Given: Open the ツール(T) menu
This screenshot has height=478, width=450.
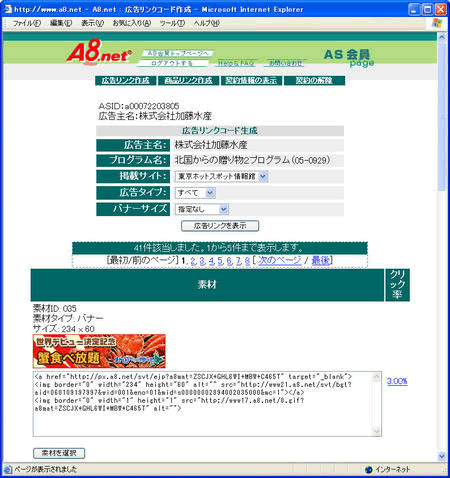Looking at the screenshot, I should coord(172,23).
